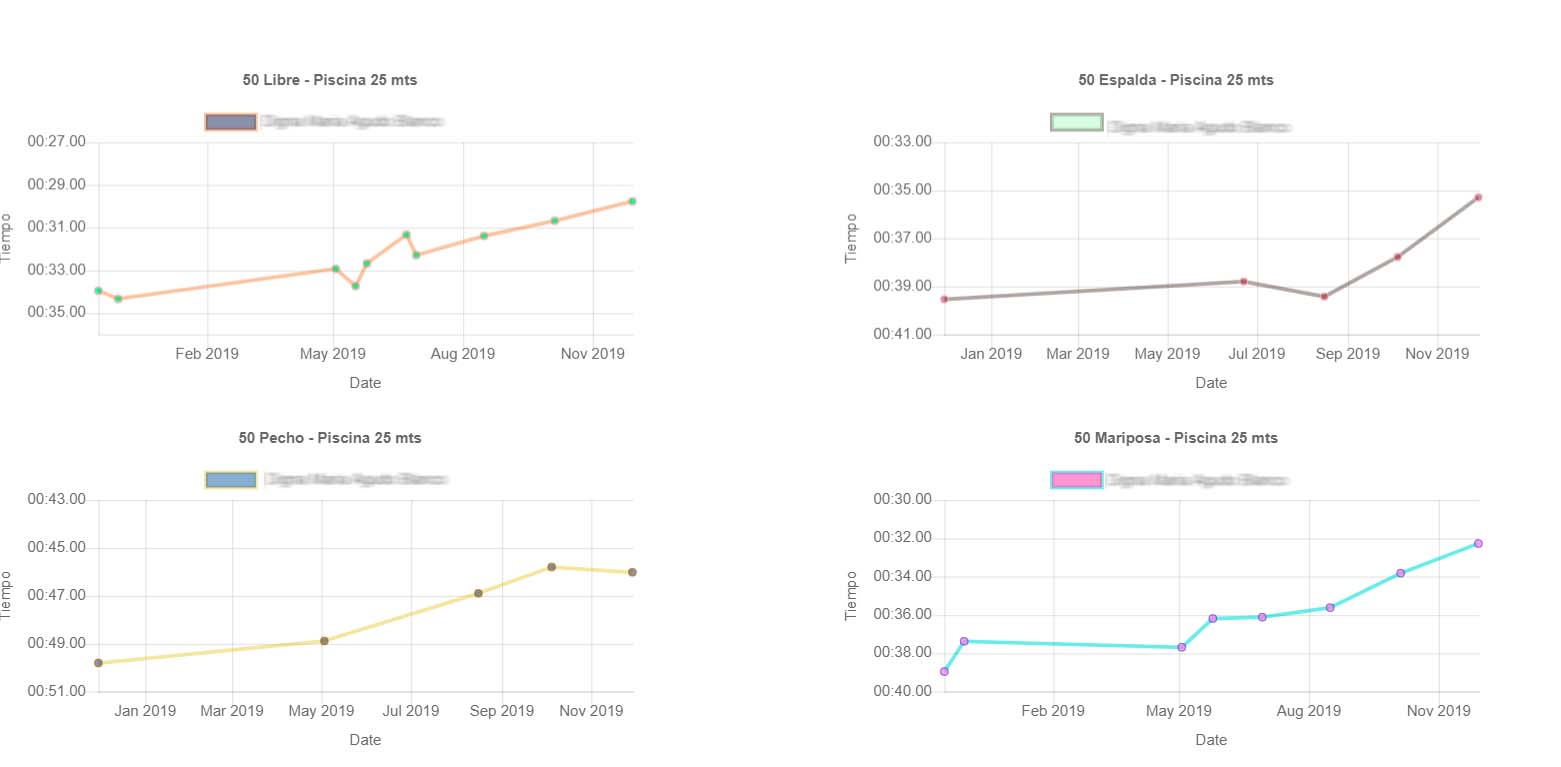1561x767 pixels.
Task: Select the final 50 Espalda point near 00:35
Action: point(1477,197)
